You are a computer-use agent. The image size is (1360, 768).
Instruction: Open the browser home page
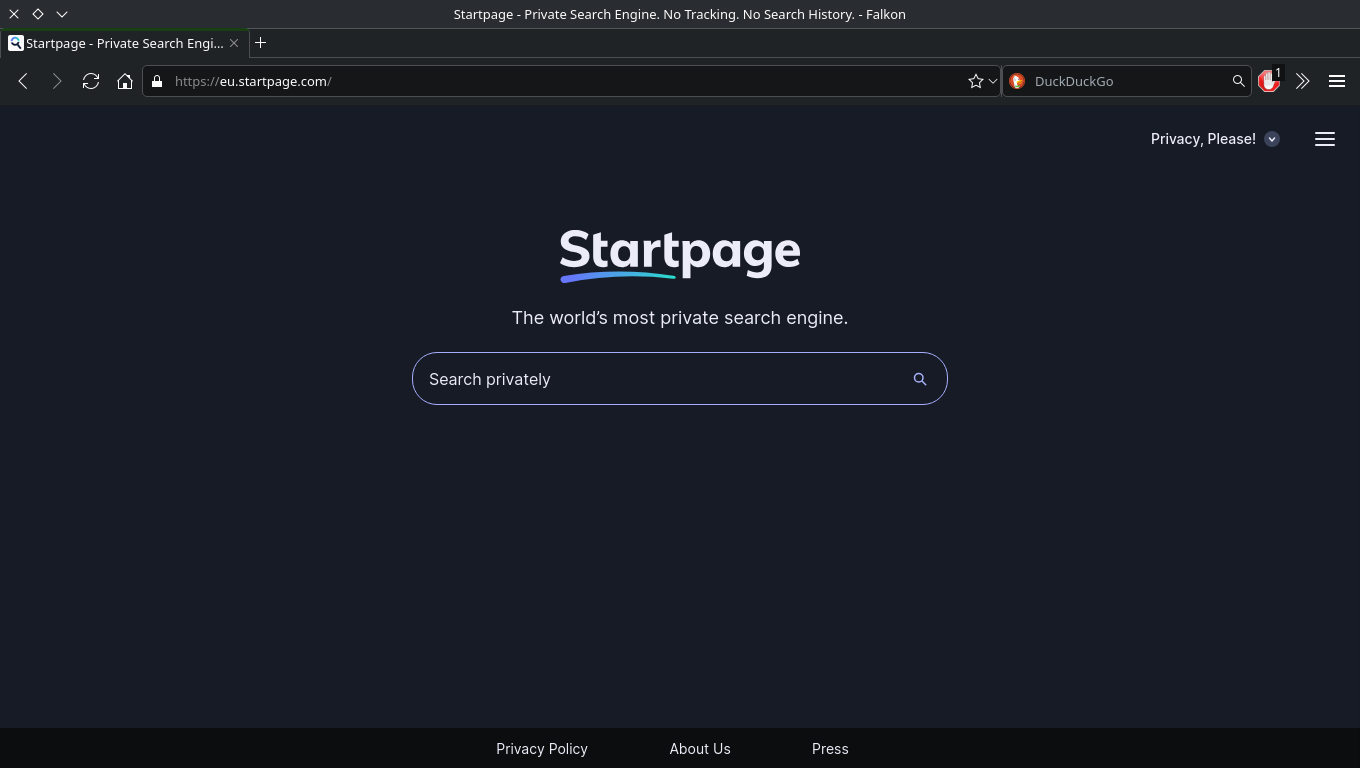124,81
